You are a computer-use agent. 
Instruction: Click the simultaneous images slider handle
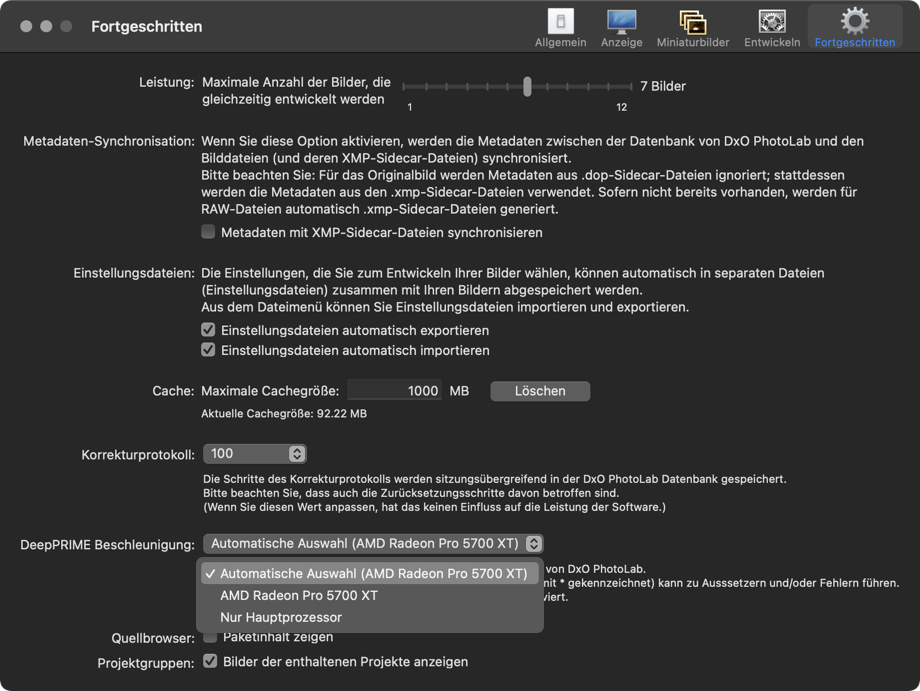tap(527, 86)
